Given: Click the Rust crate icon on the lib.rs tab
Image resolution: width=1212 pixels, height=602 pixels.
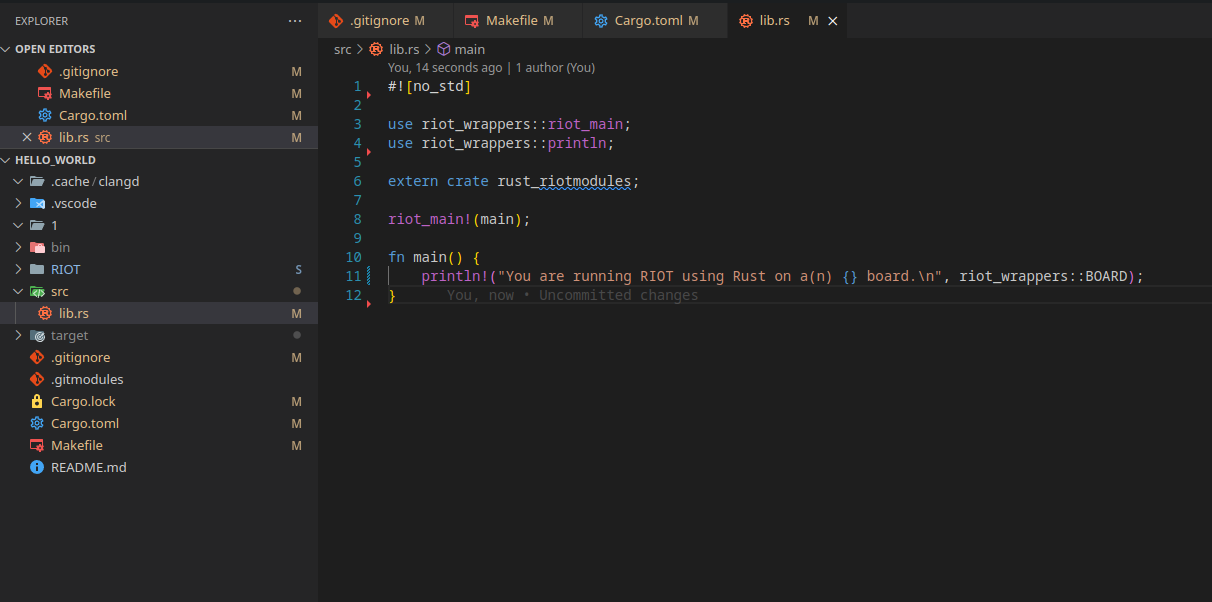Looking at the screenshot, I should pos(745,20).
